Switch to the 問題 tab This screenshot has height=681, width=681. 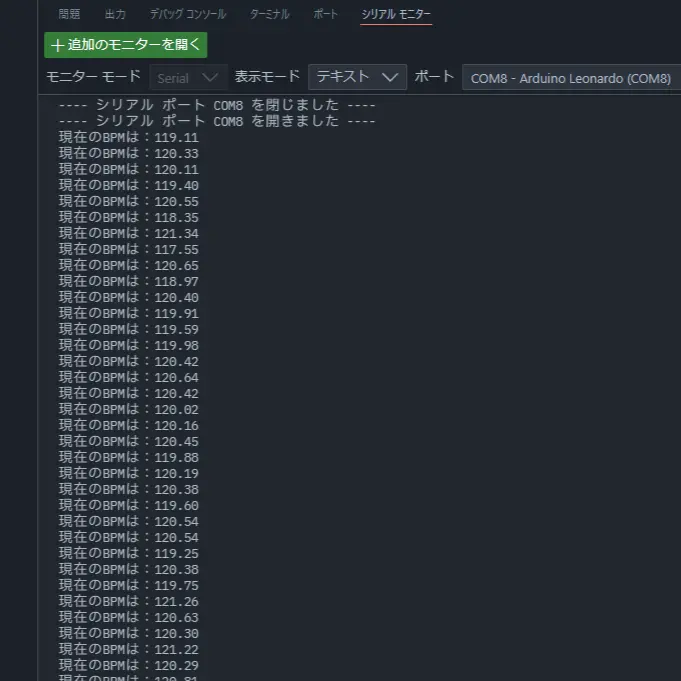(x=69, y=15)
